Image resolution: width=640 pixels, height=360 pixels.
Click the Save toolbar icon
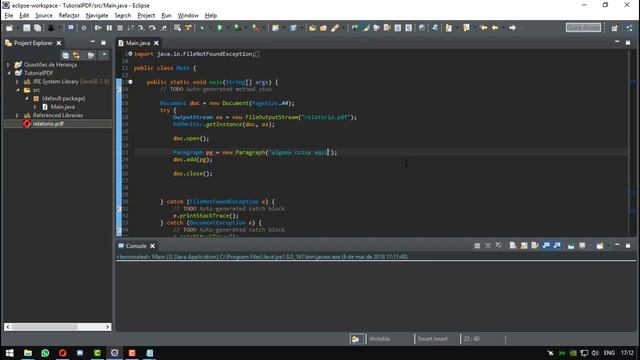tap(27, 28)
